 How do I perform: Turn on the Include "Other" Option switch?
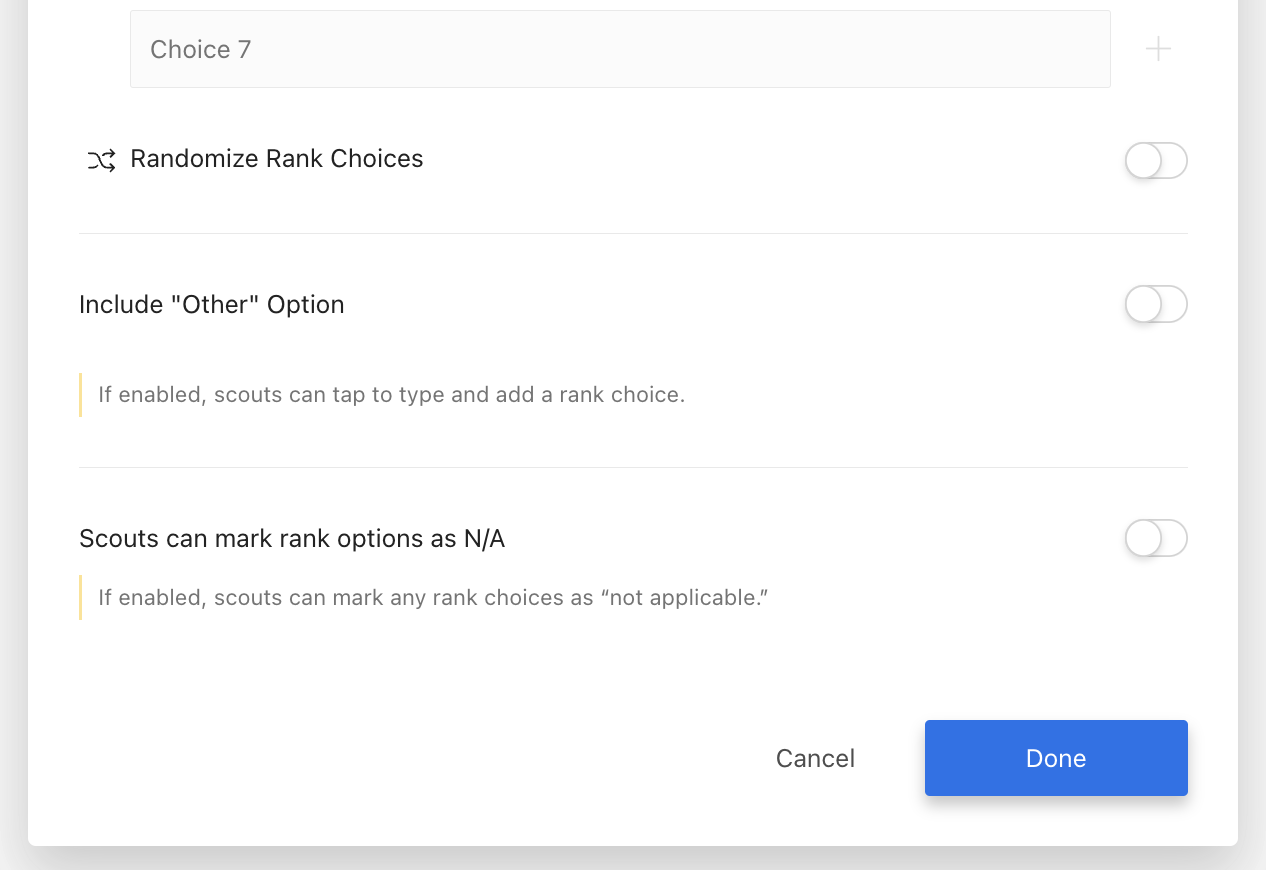[x=1156, y=304]
